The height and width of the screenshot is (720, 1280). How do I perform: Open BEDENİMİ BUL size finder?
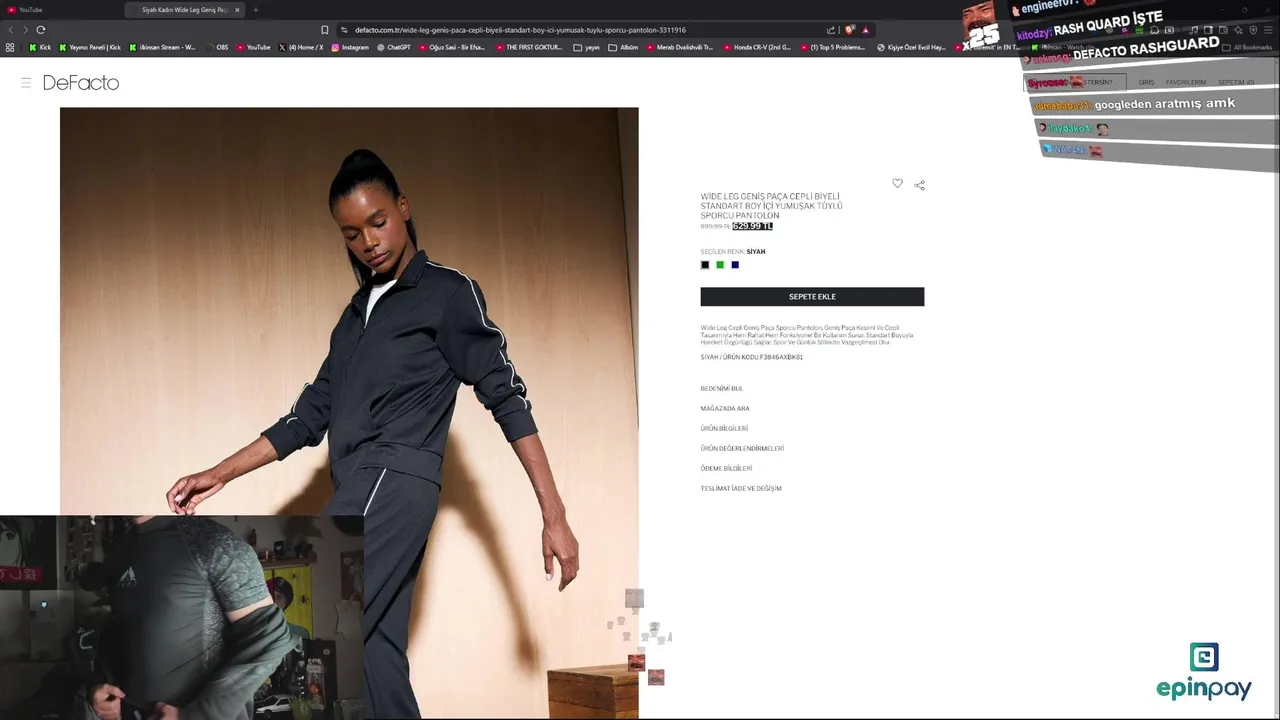[x=722, y=389]
